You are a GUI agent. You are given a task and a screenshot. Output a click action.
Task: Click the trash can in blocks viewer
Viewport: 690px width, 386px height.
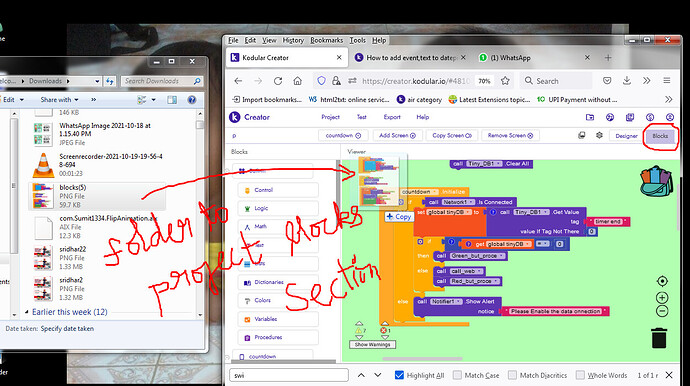[x=659, y=338]
